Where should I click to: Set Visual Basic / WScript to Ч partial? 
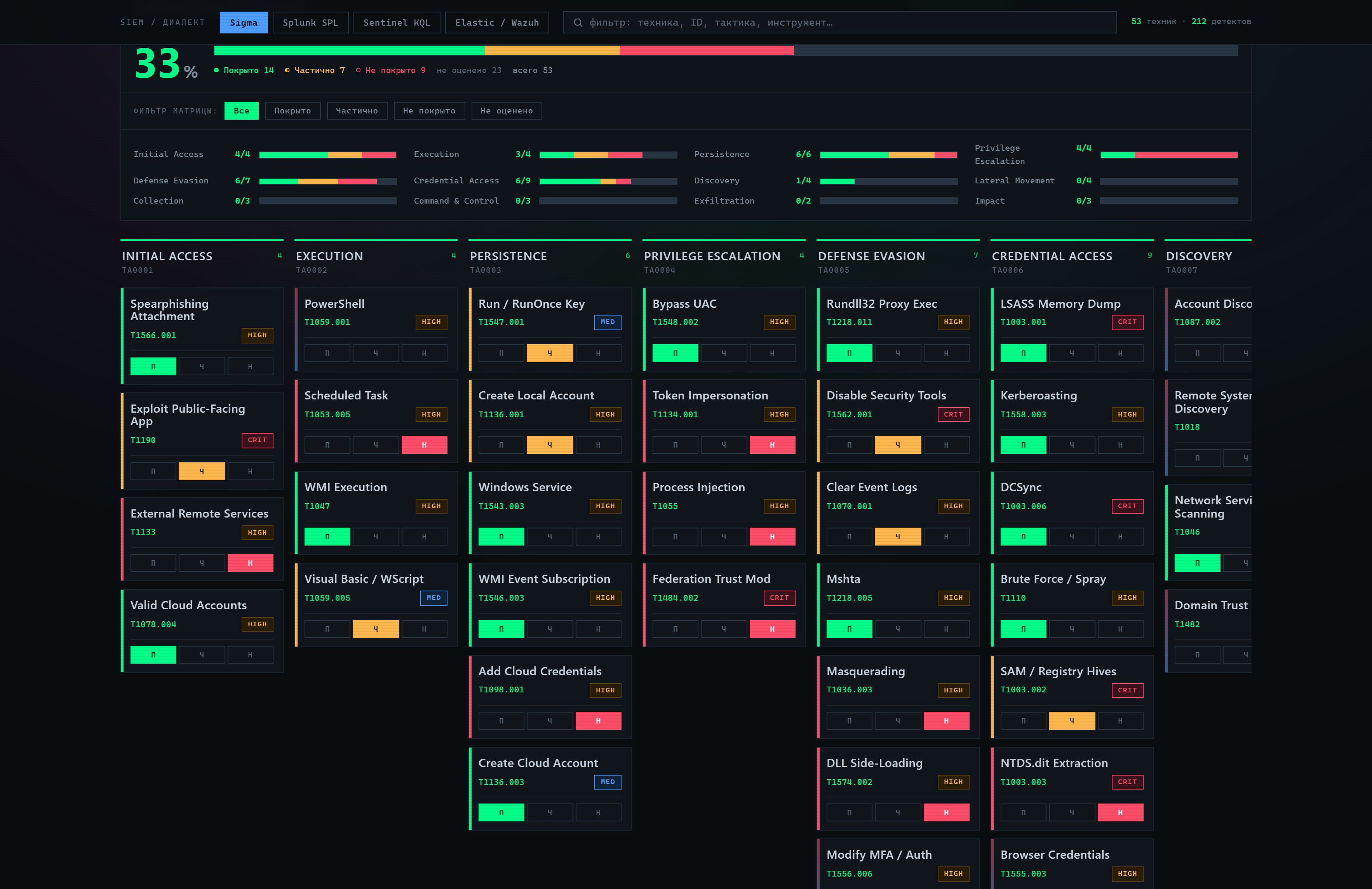(x=376, y=629)
